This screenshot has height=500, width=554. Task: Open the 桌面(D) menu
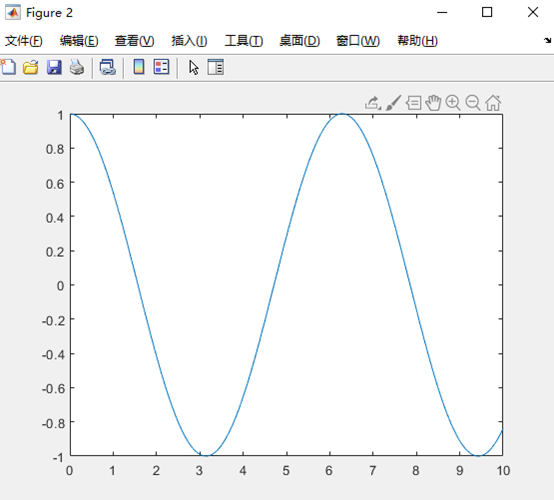click(300, 41)
